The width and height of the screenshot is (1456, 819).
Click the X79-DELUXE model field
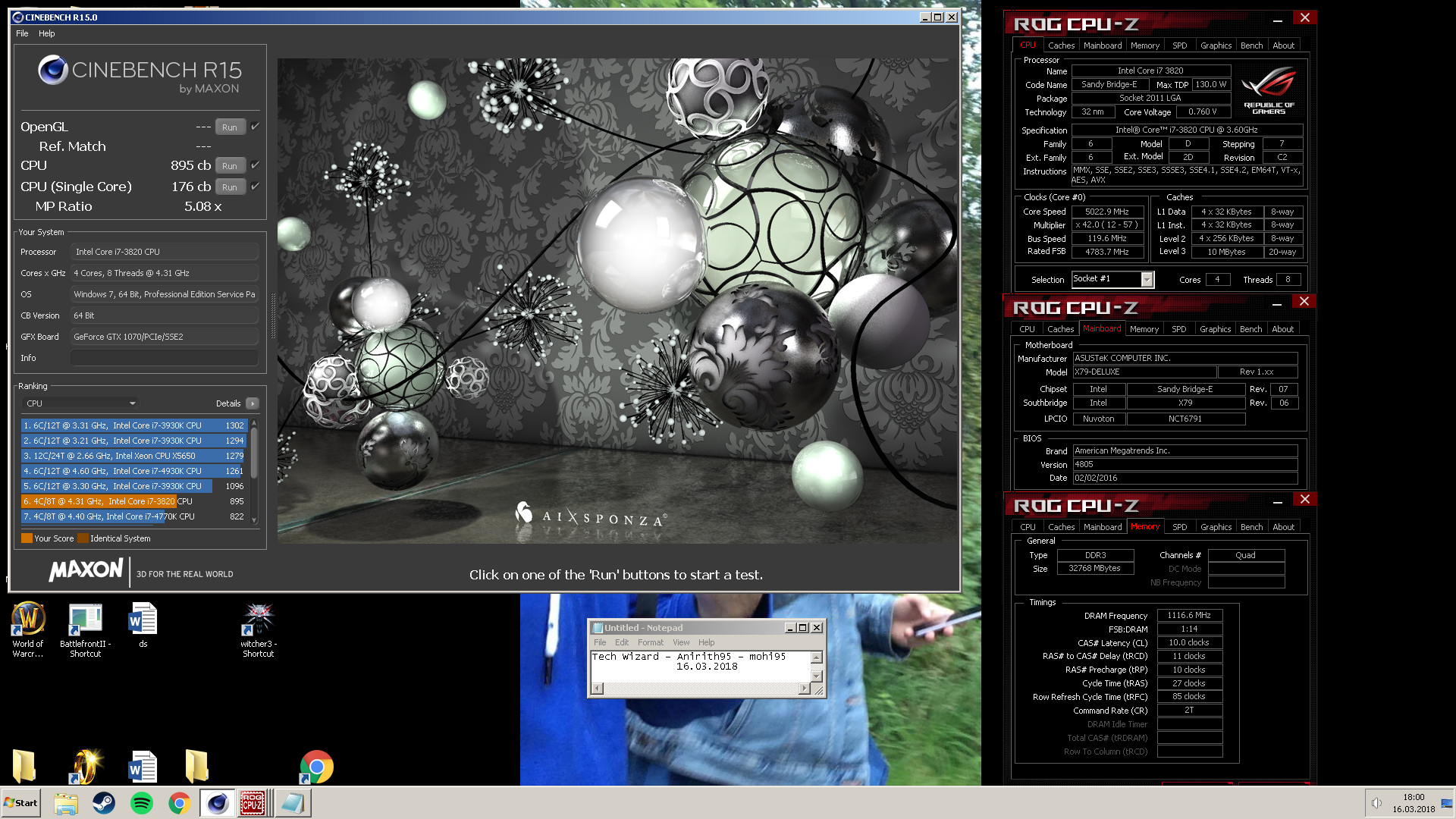pos(1144,372)
